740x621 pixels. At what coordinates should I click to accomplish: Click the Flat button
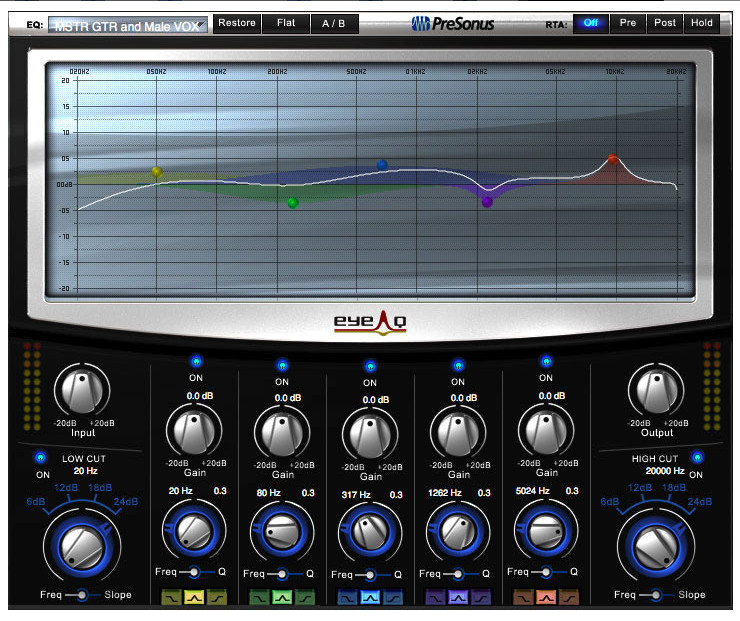point(286,23)
